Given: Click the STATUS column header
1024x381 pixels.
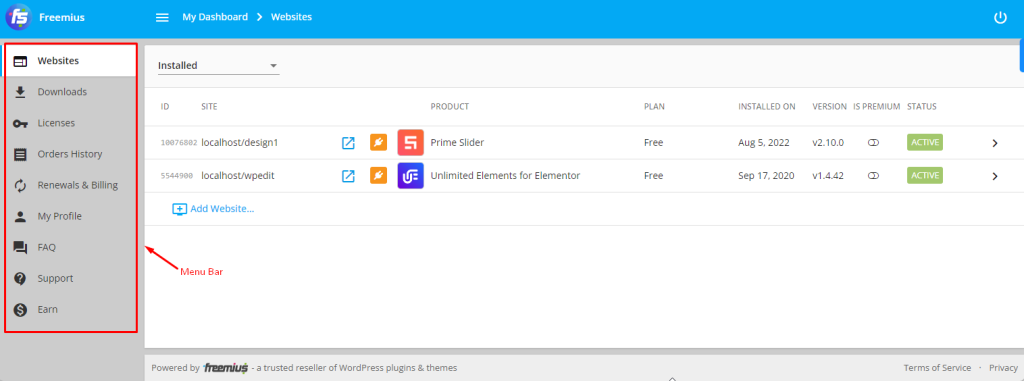Looking at the screenshot, I should pos(922,107).
